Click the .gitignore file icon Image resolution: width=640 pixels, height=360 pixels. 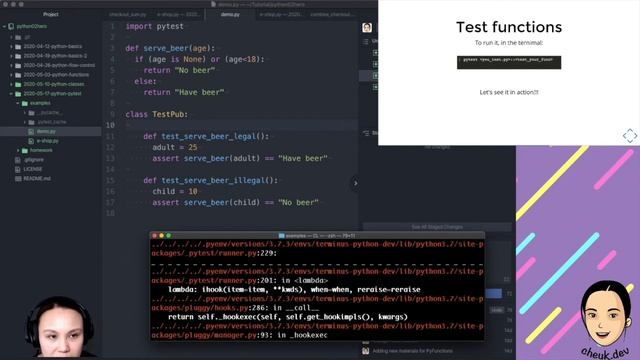click(18, 160)
